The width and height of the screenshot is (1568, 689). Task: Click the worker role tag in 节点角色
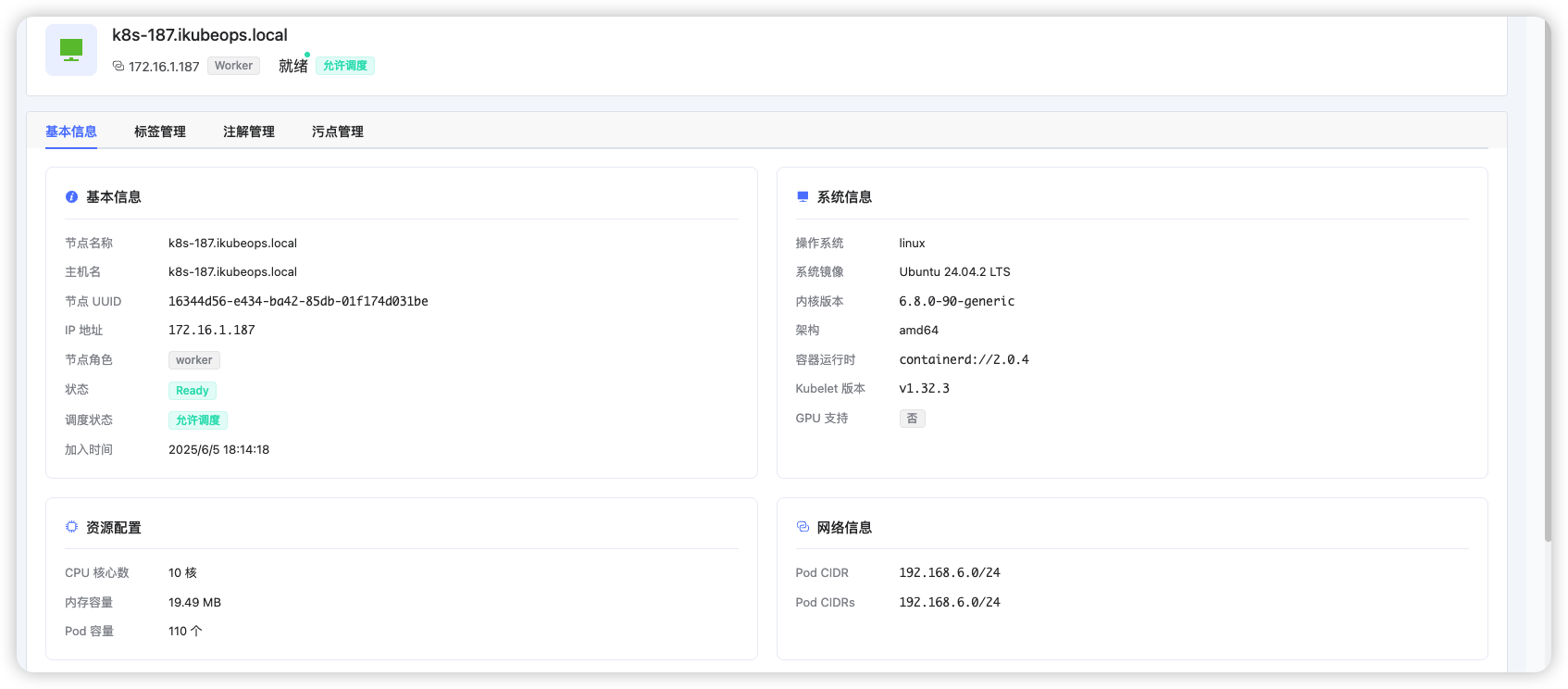pyautogui.click(x=194, y=360)
